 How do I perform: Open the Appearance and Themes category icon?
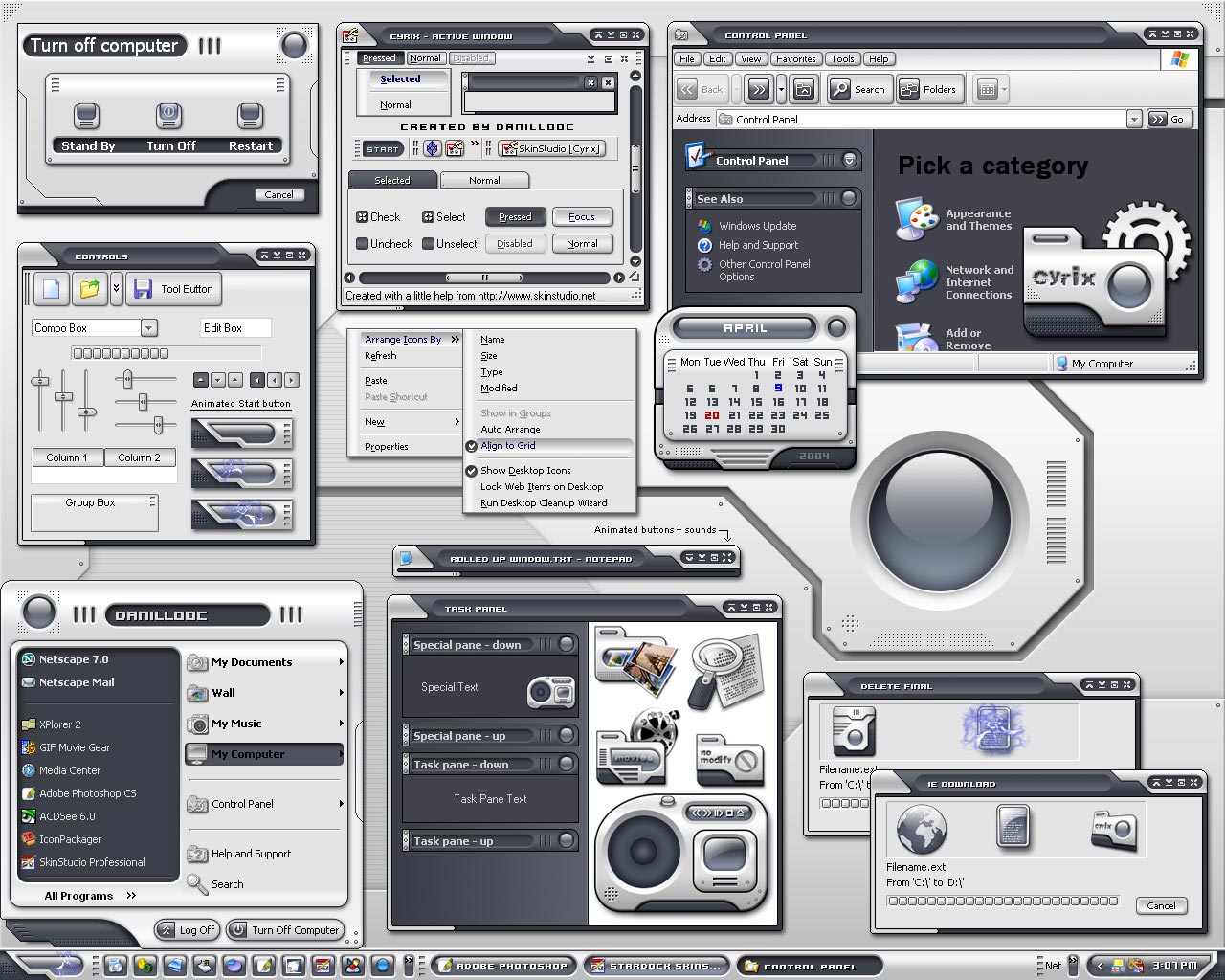[917, 219]
